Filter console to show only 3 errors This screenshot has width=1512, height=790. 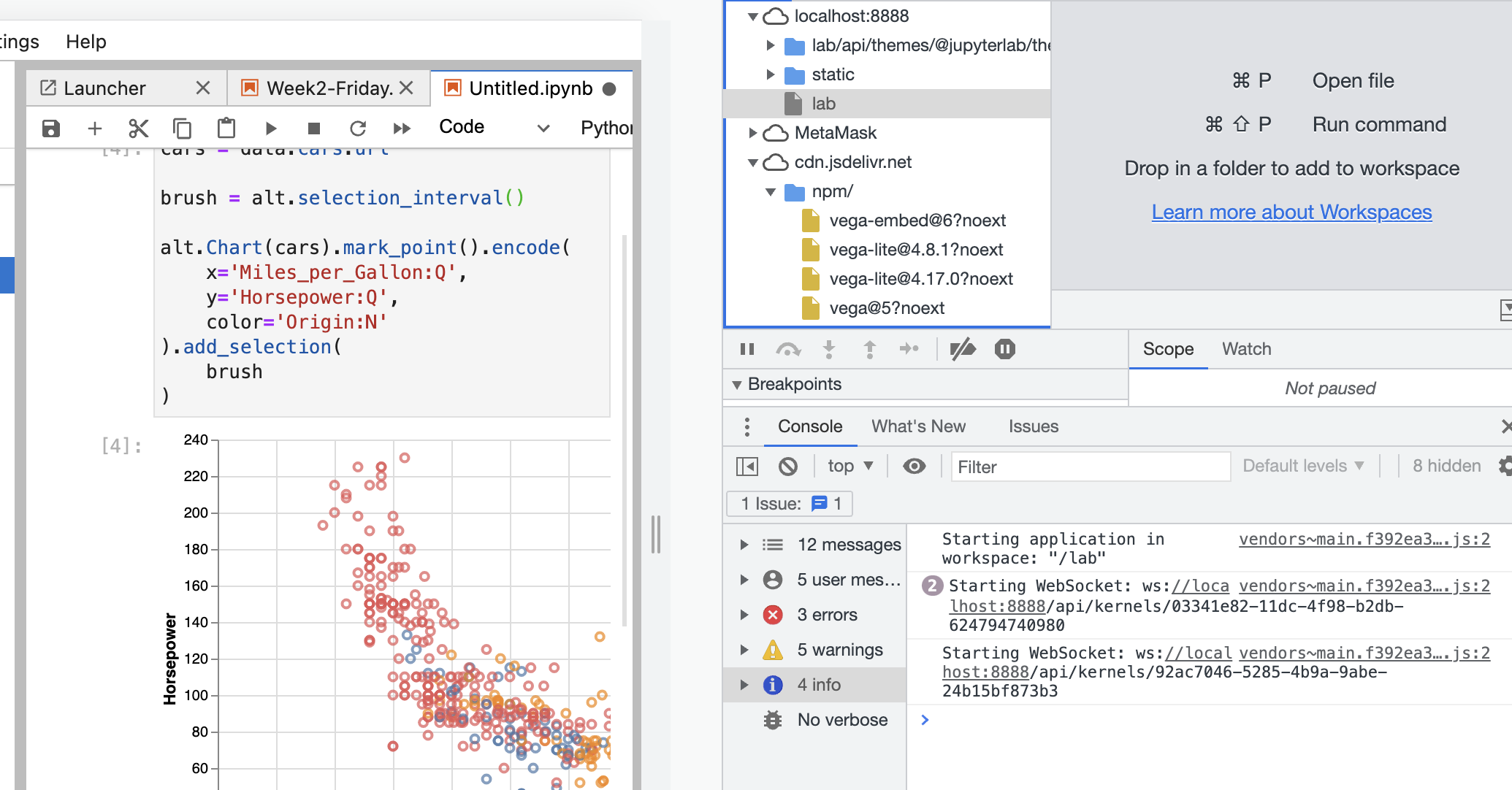tap(826, 614)
